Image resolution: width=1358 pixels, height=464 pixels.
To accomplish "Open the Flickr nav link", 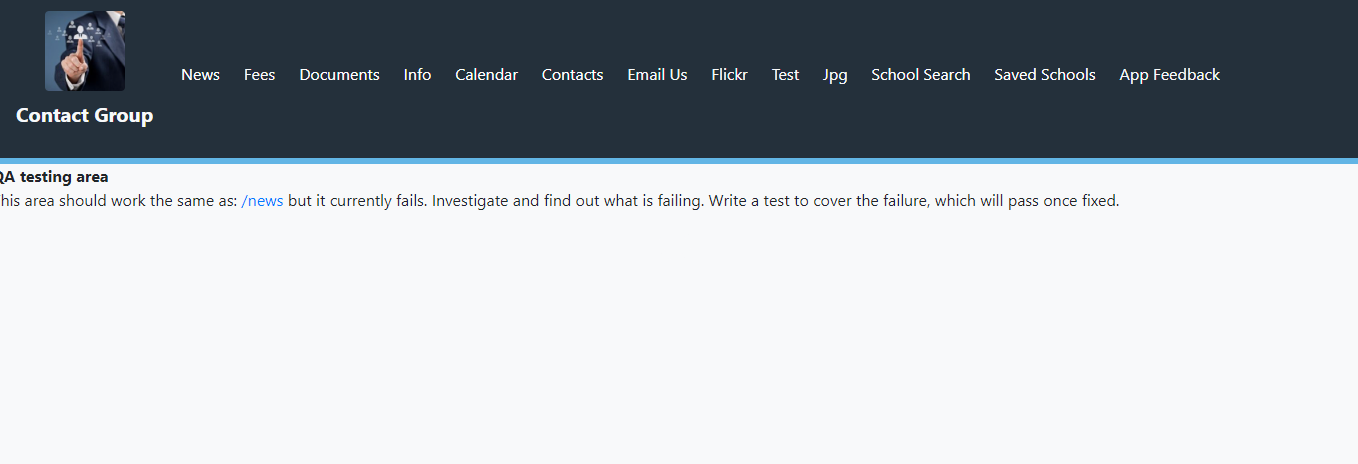I will click(x=729, y=75).
